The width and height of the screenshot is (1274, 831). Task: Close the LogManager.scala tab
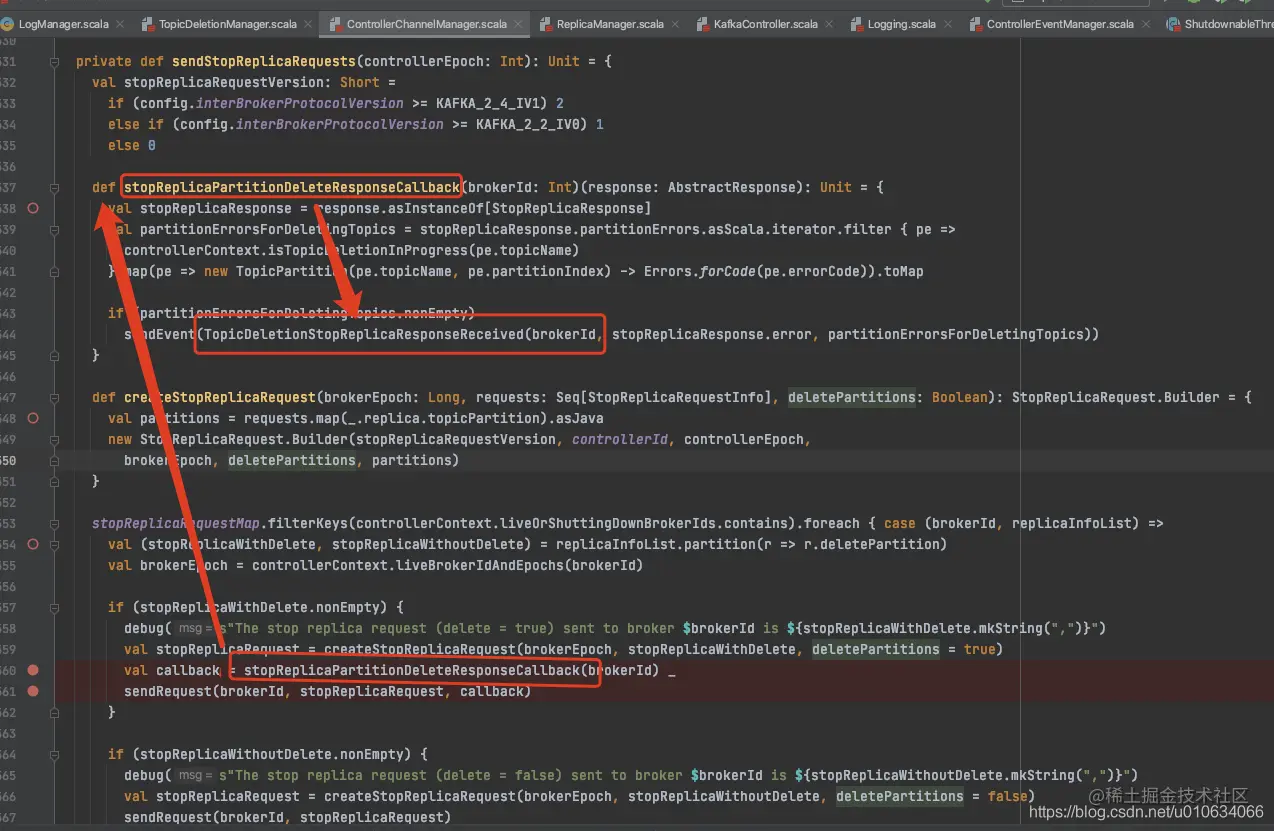pyautogui.click(x=119, y=24)
